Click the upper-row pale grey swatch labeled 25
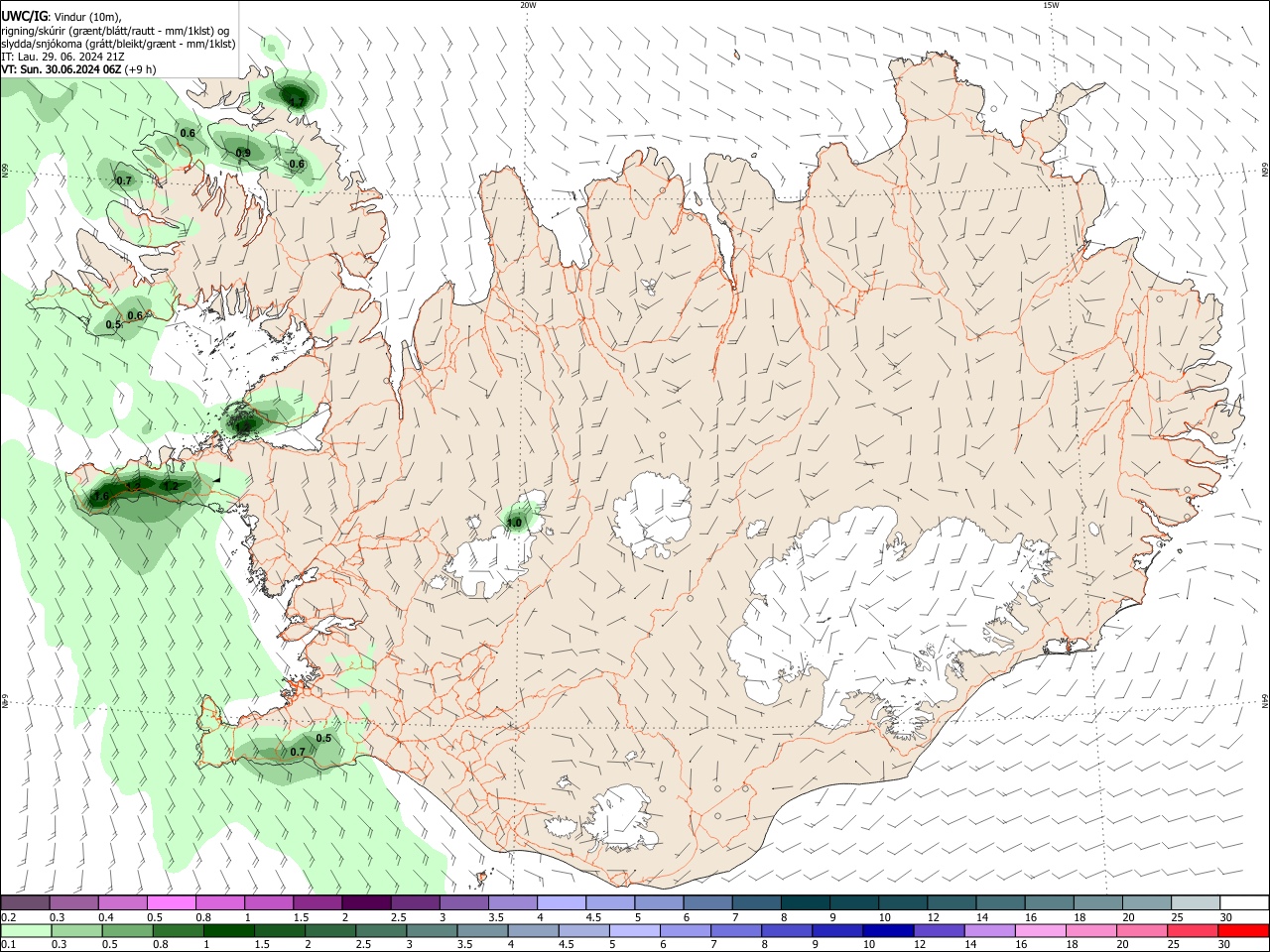 point(1197,902)
